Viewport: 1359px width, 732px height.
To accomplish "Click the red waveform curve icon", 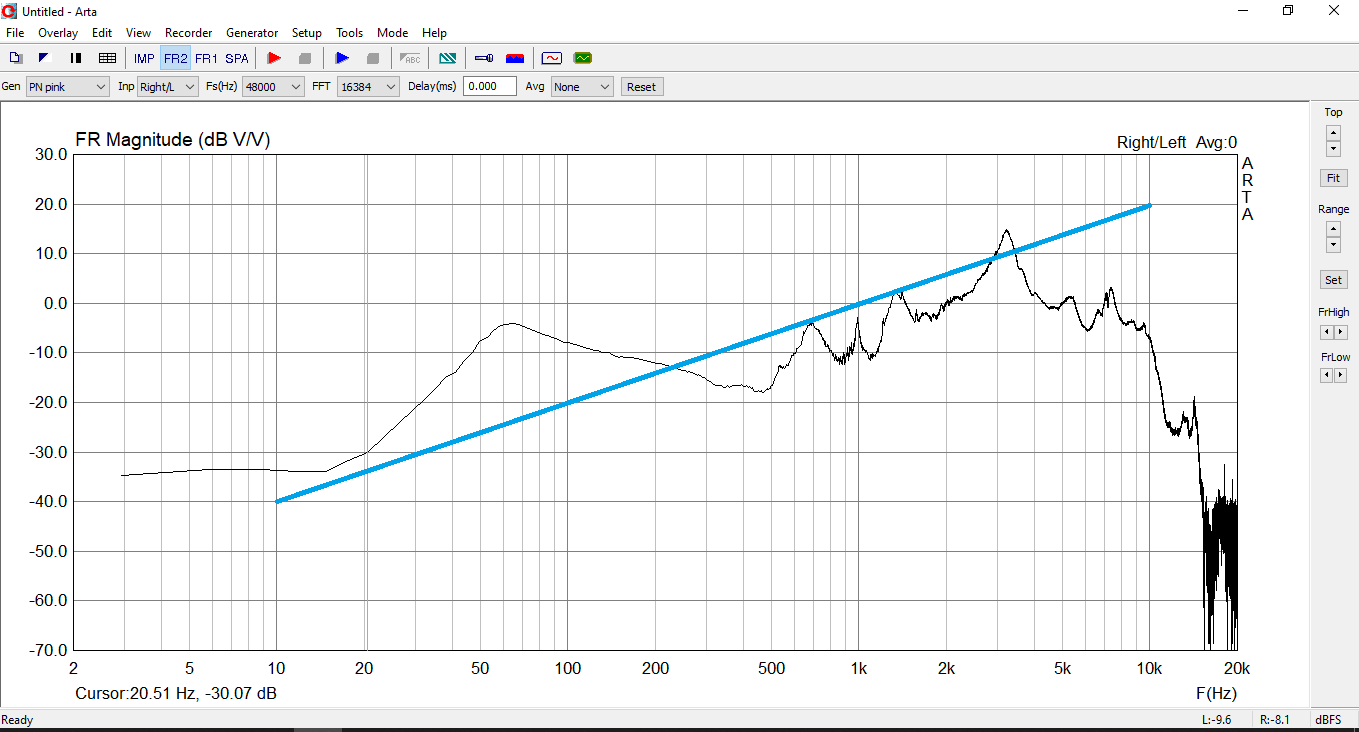I will (x=552, y=58).
